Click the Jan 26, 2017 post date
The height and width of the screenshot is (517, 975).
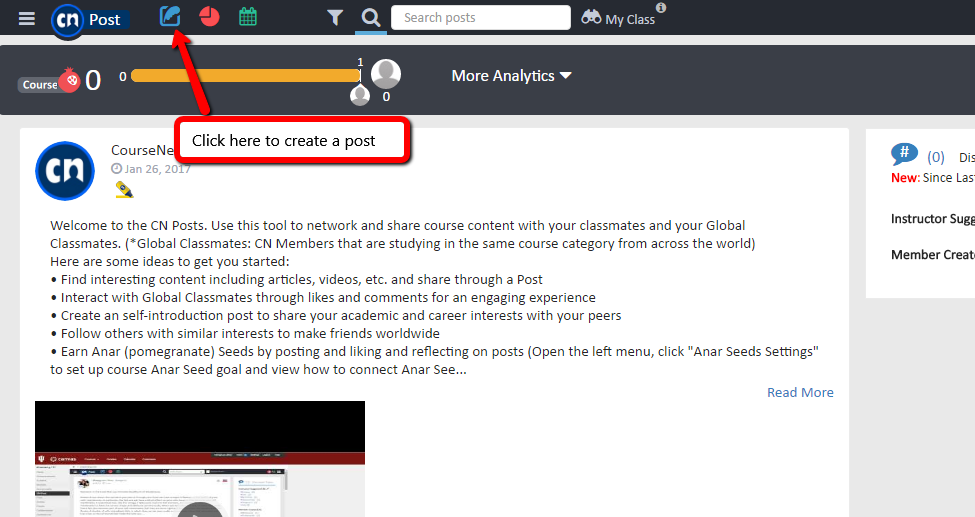pyautogui.click(x=152, y=169)
